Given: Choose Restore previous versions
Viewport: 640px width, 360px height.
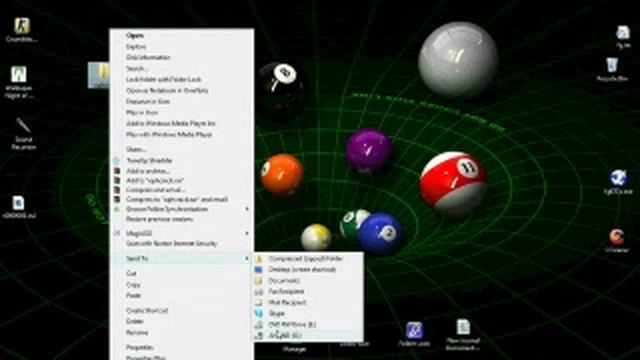Looking at the screenshot, I should point(160,219).
